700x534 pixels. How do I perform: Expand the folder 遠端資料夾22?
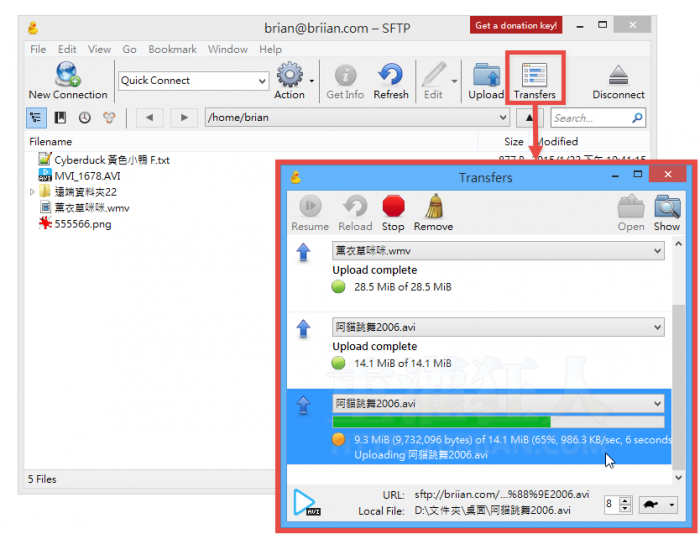pyautogui.click(x=33, y=191)
